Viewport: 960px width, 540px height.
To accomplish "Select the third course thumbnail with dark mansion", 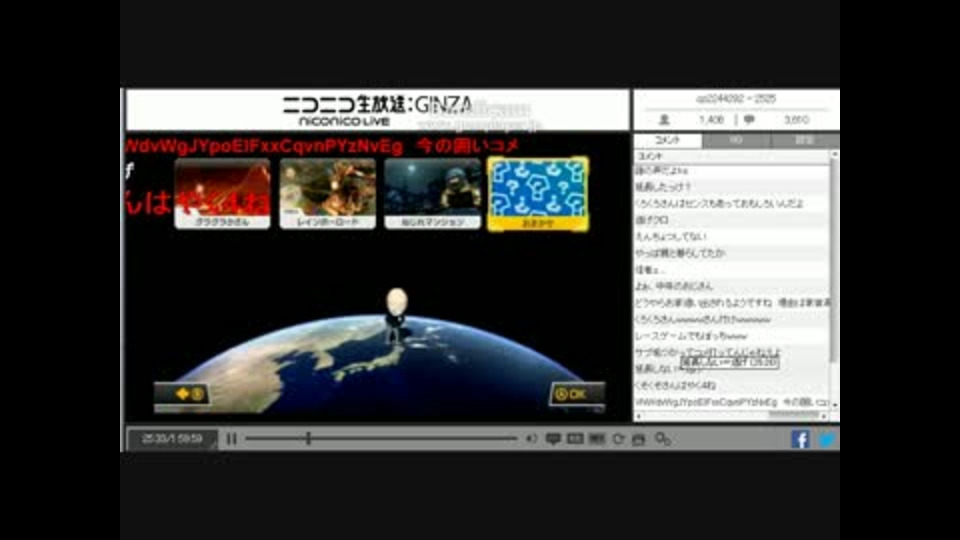I will [432, 193].
